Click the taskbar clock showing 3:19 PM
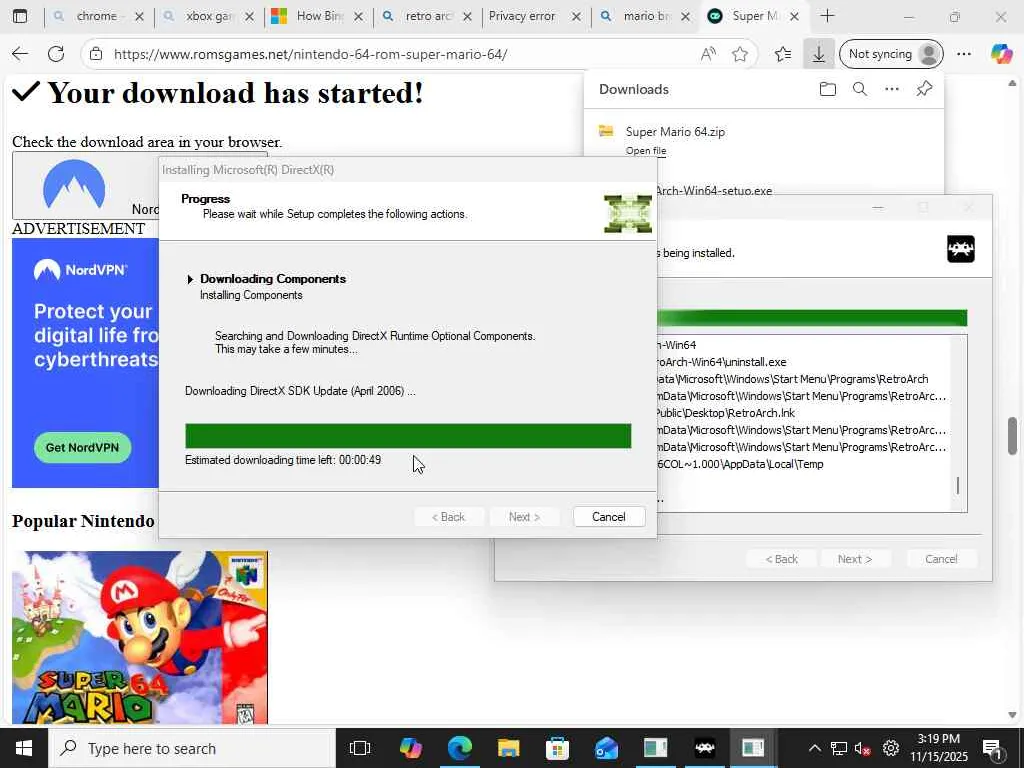 (x=938, y=748)
